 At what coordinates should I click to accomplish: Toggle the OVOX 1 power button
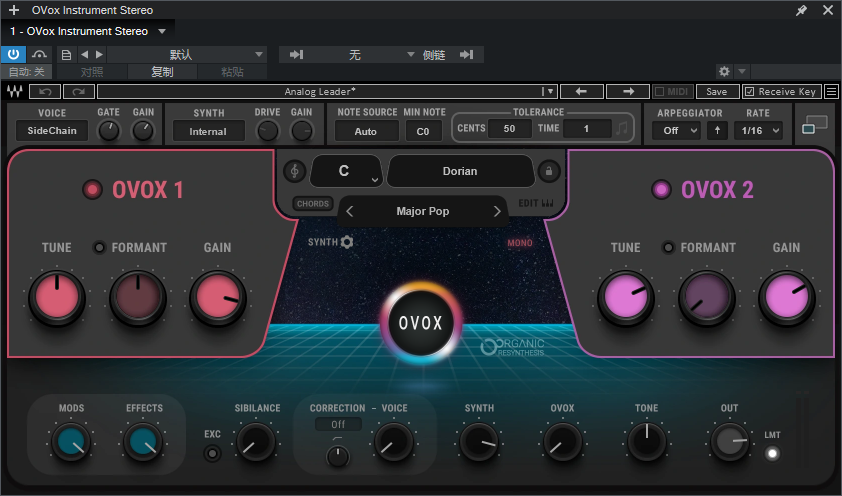[x=92, y=189]
